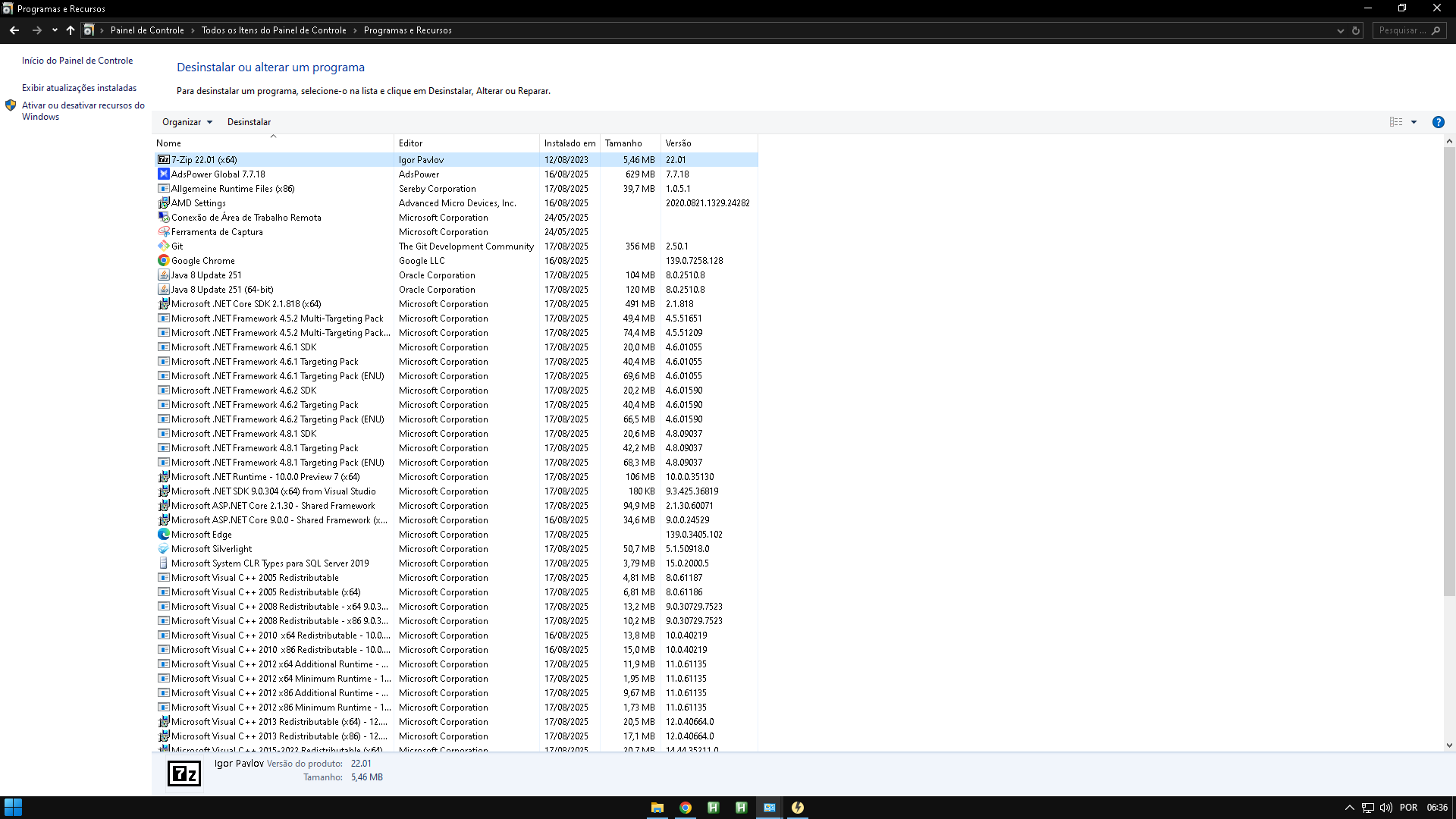
Task: Click the Desinstalar toolbar button
Action: pyautogui.click(x=249, y=122)
